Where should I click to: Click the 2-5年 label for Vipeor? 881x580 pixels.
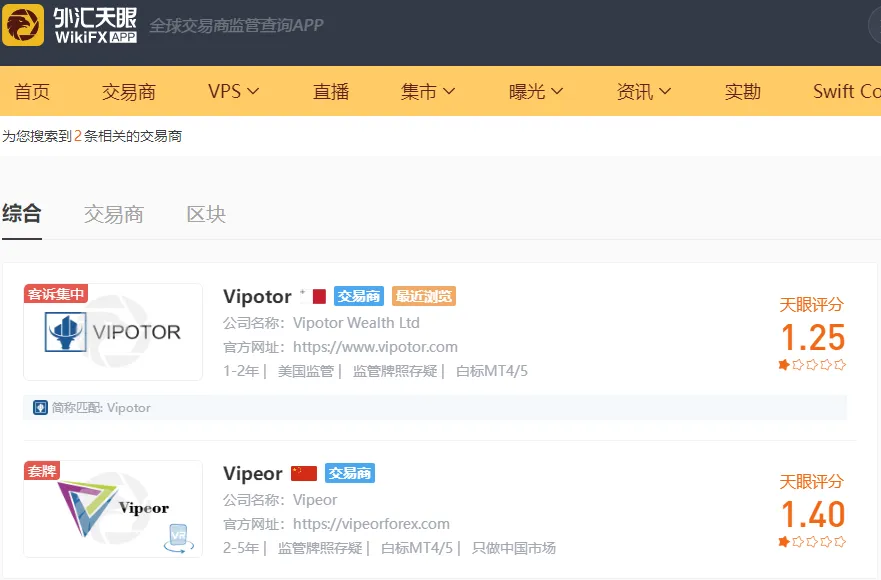[241, 548]
